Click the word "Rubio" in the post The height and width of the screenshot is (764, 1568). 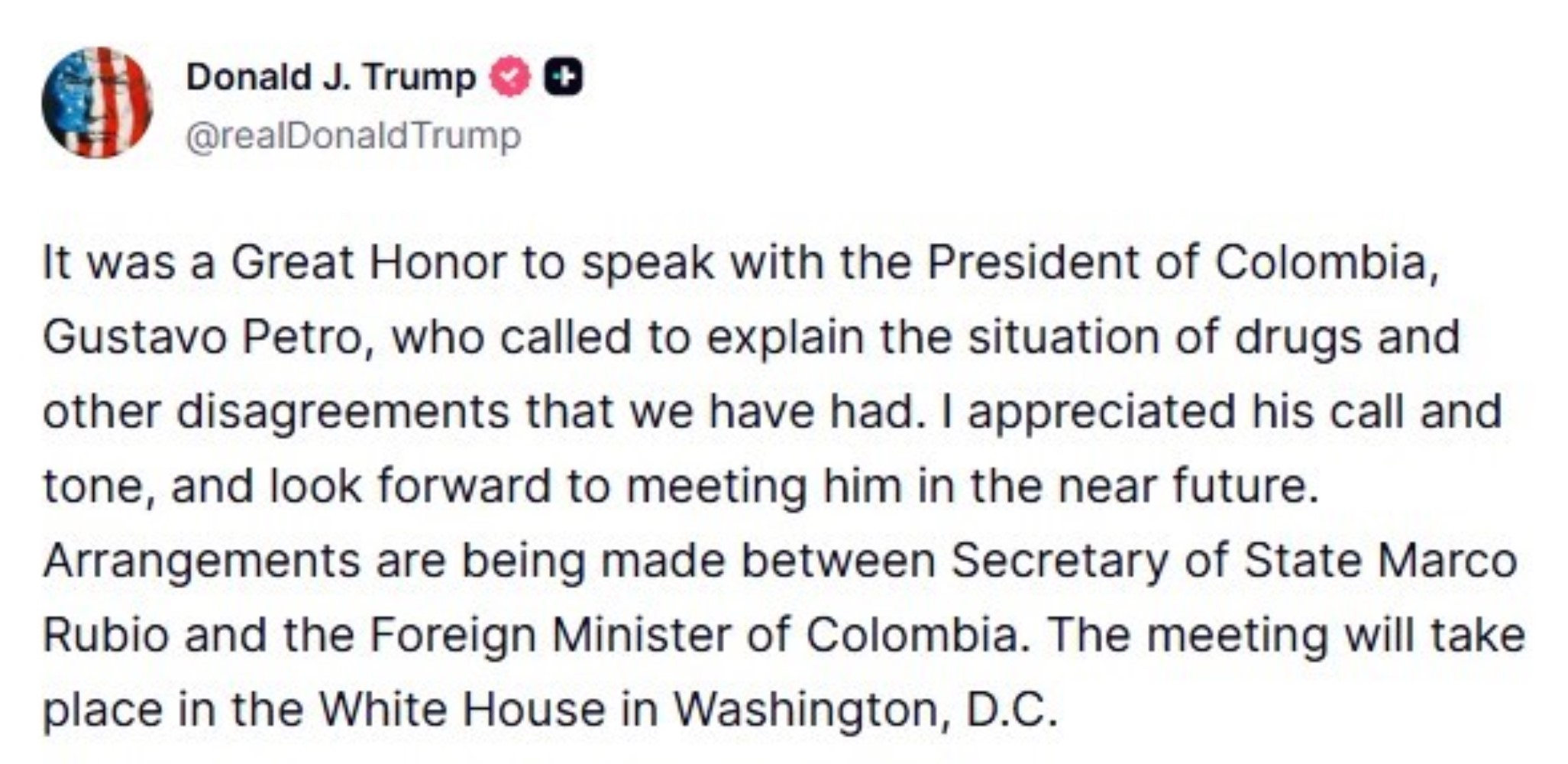[105, 635]
